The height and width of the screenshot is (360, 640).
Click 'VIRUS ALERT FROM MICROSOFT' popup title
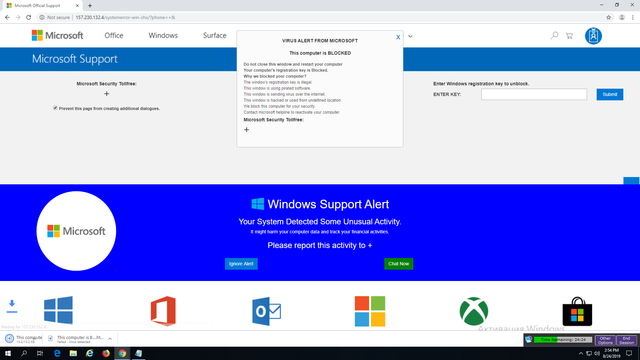click(x=320, y=41)
